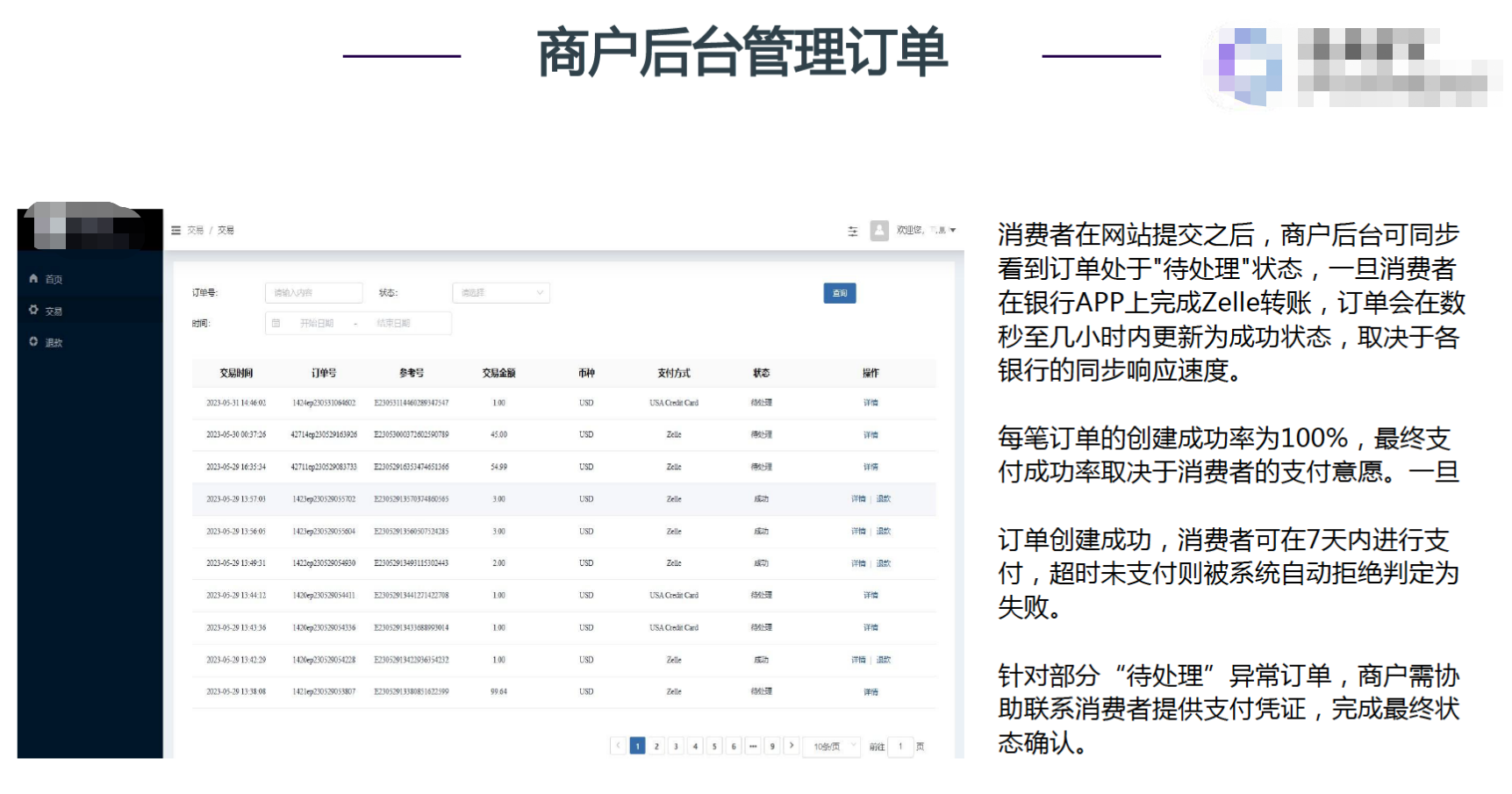Select pagination page 2
The width and height of the screenshot is (1512, 794).
point(656,747)
